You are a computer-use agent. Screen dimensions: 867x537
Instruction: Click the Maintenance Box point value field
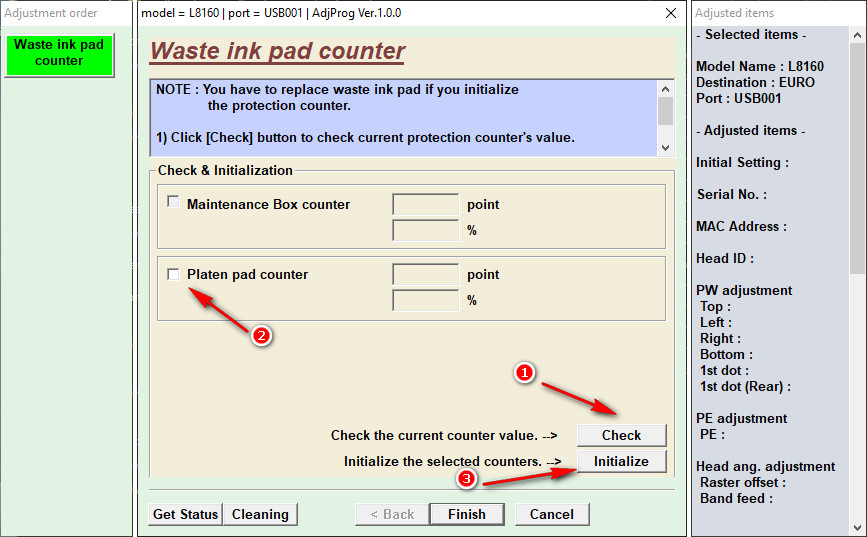pyautogui.click(x=425, y=205)
